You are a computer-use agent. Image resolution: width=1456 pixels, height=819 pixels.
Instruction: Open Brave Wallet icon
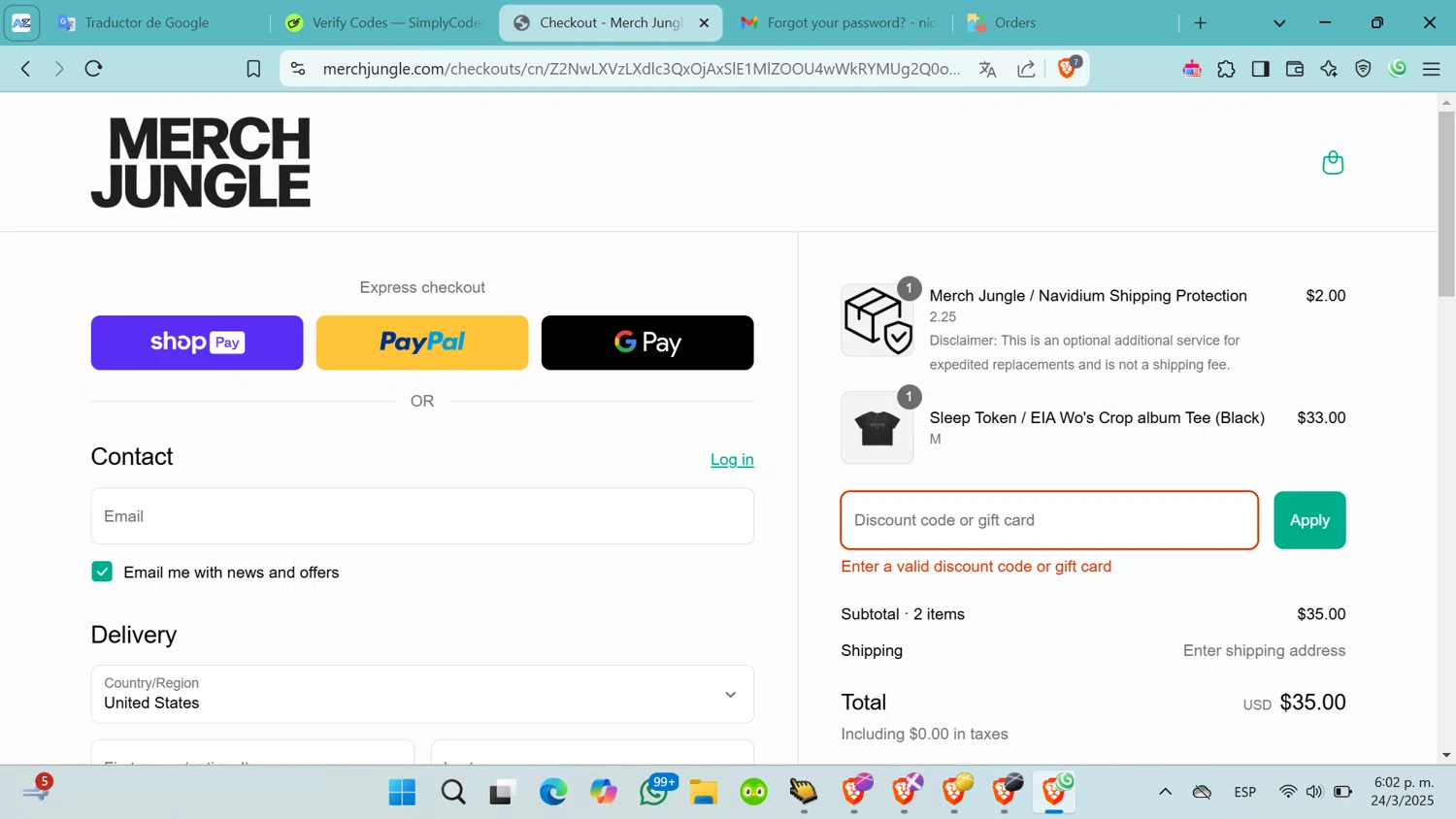click(1294, 69)
